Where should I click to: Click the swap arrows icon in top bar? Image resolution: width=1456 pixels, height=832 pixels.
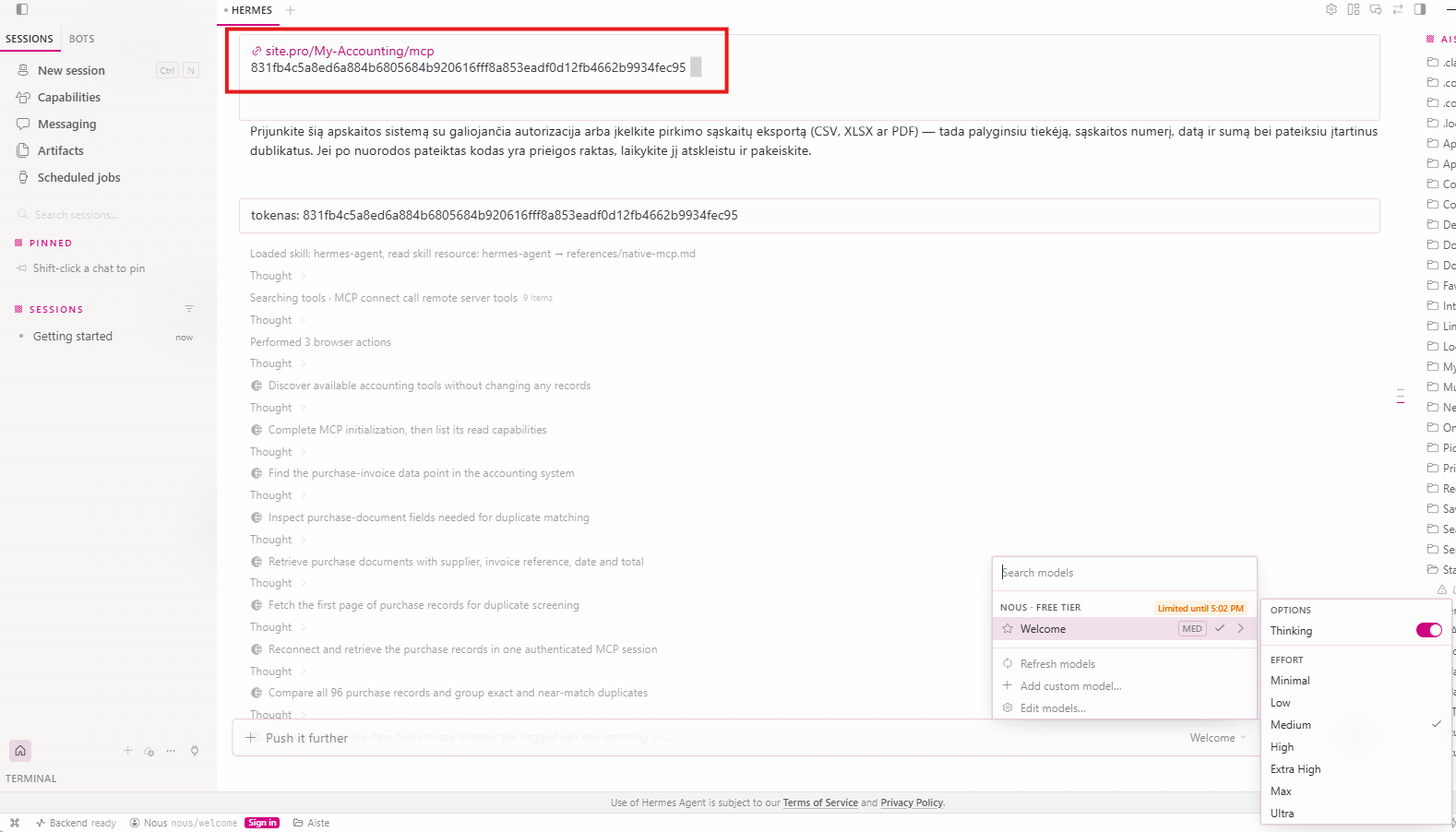pos(1398,9)
